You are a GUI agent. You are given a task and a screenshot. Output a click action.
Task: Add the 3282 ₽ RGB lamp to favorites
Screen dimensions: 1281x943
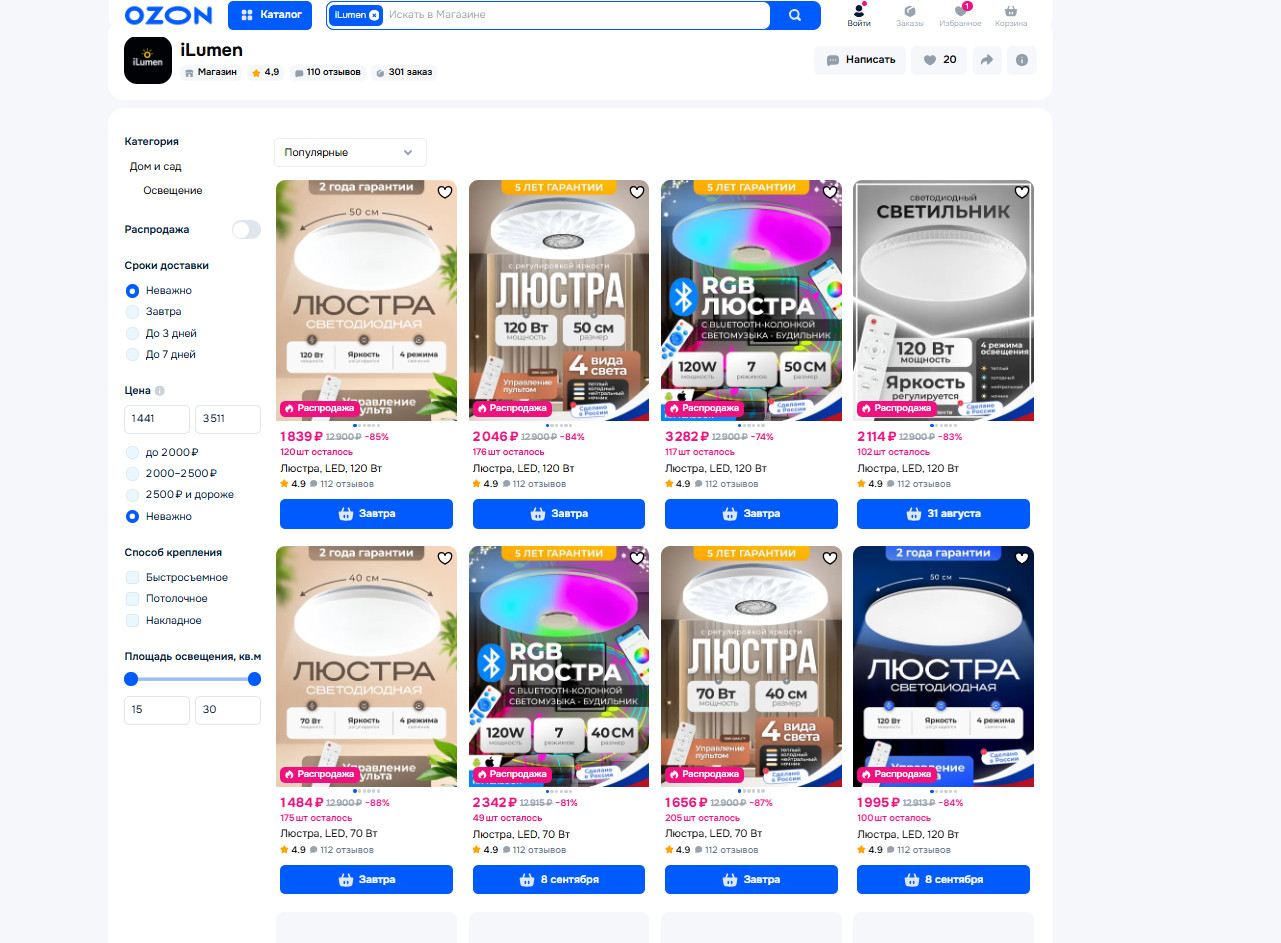[829, 193]
